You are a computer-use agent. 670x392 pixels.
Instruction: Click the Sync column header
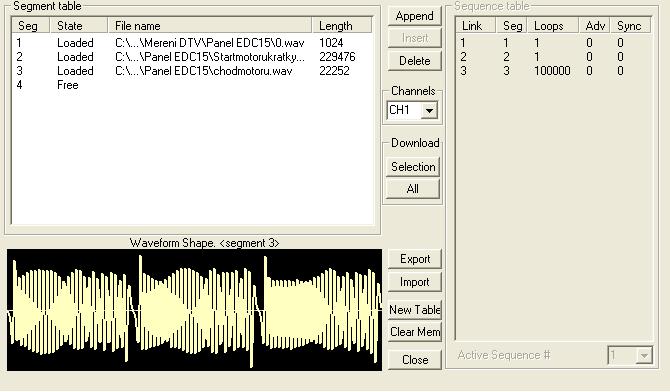coord(631,26)
